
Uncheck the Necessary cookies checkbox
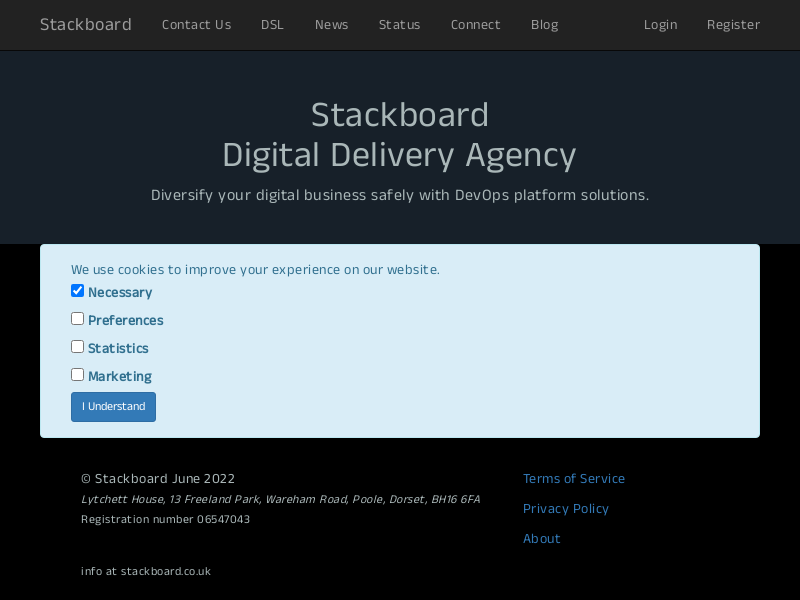77,291
